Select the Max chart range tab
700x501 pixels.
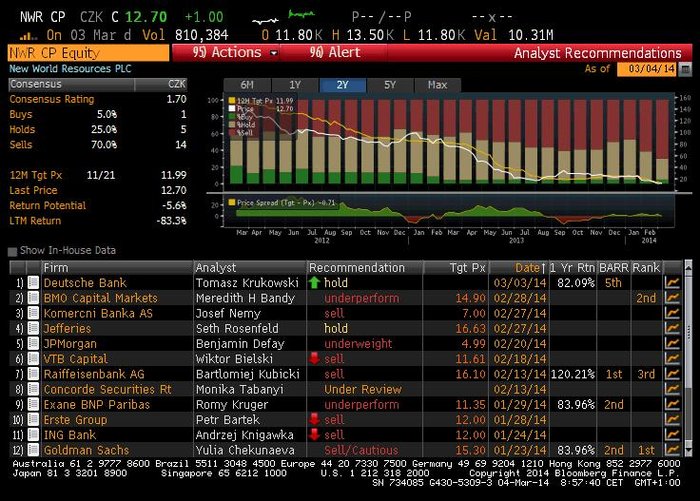[438, 85]
